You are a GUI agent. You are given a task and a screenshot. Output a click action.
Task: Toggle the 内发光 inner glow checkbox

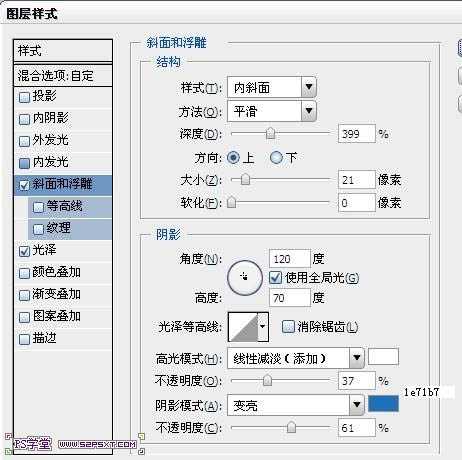(x=24, y=163)
